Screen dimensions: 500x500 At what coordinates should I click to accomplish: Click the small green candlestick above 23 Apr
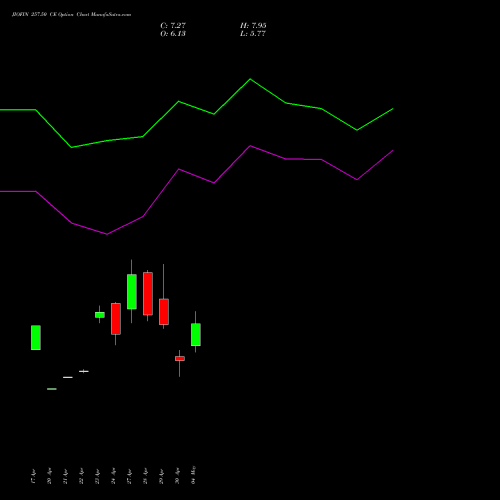100,315
